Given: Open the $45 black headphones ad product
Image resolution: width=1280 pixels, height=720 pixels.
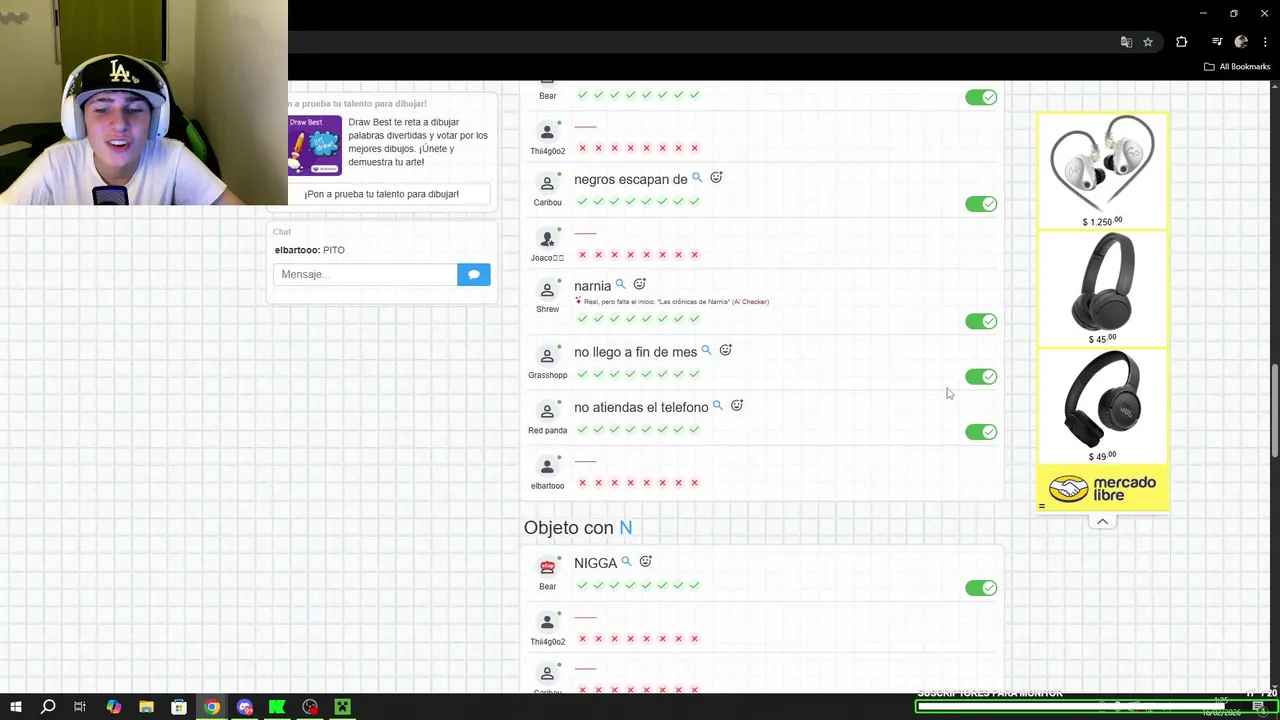Looking at the screenshot, I should coord(1102,289).
